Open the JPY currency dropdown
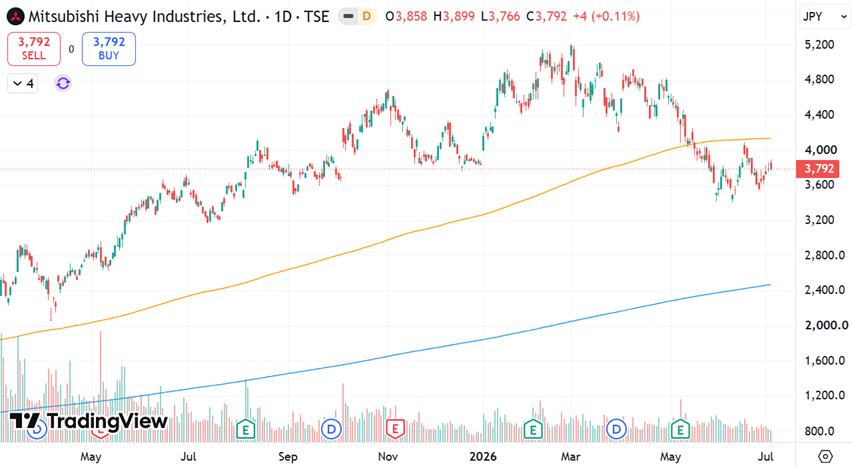Image resolution: width=852 pixels, height=466 pixels. (x=824, y=17)
